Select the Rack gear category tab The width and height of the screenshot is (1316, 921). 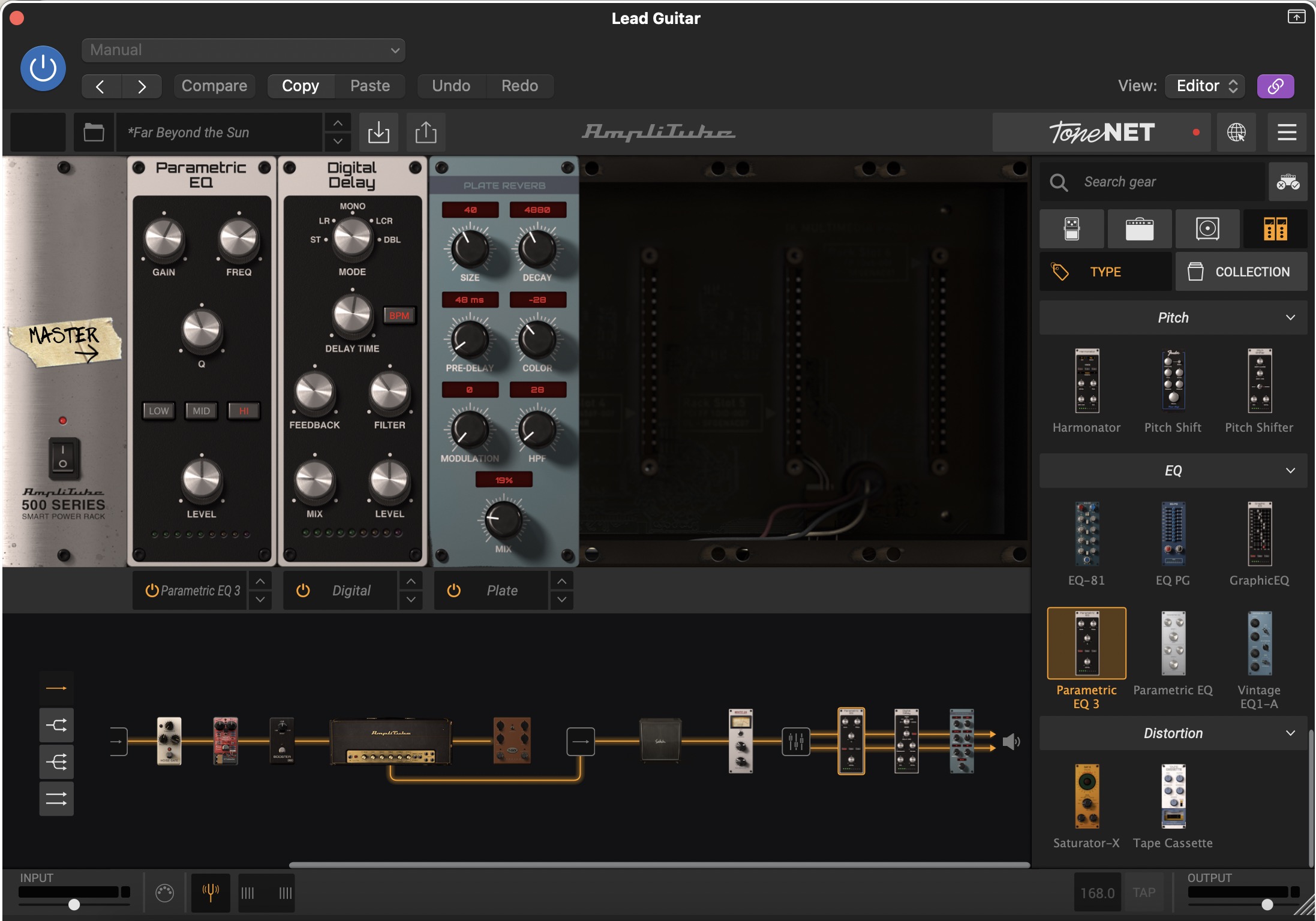click(x=1275, y=229)
